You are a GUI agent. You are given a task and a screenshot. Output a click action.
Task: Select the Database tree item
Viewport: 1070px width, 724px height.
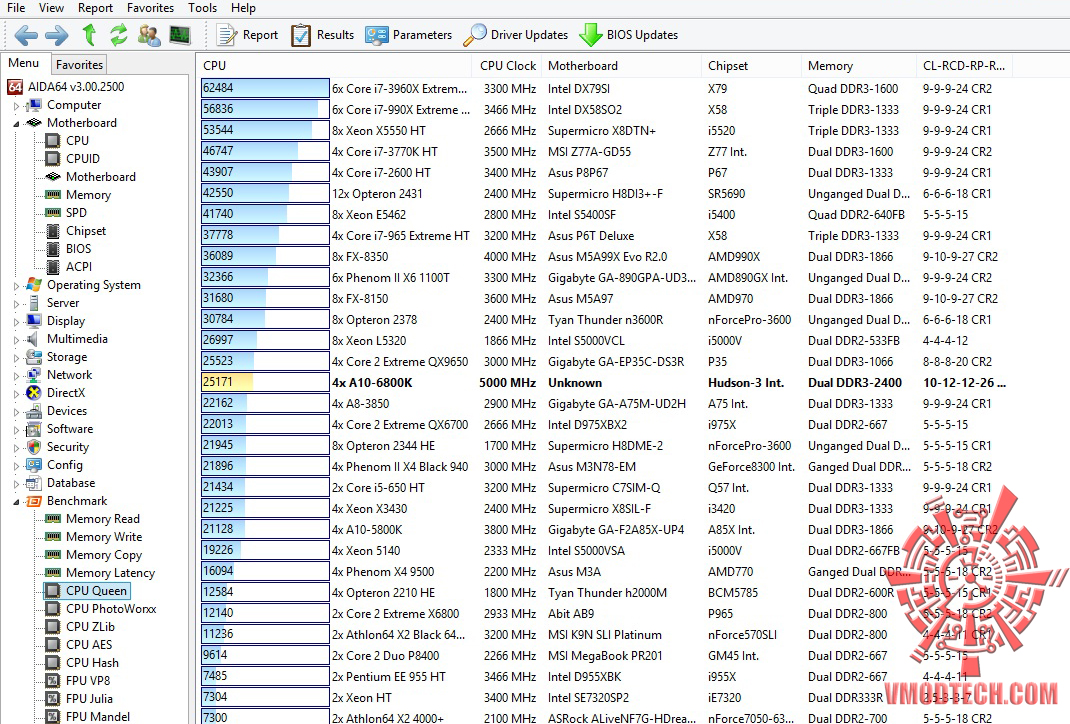tap(71, 482)
